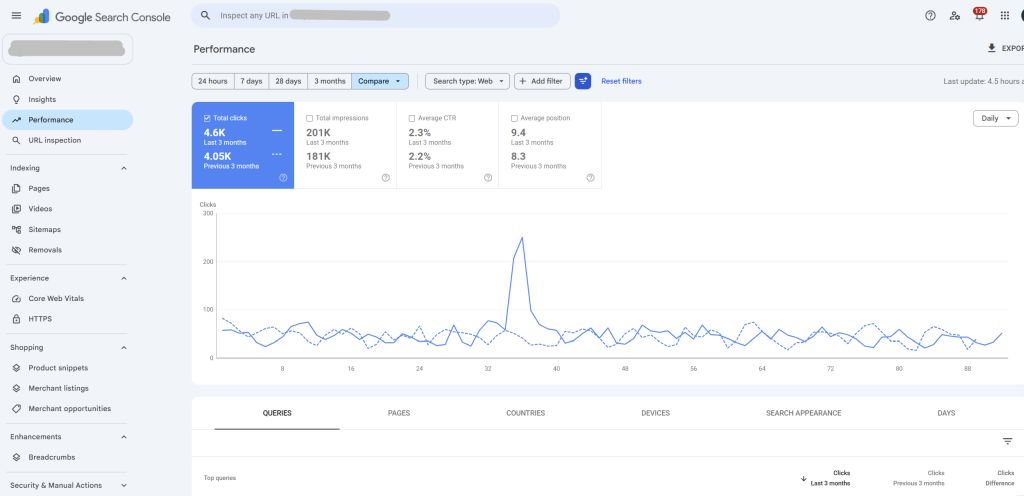This screenshot has height=496, width=1024.
Task: Click the Overview home icon
Action: point(16,78)
